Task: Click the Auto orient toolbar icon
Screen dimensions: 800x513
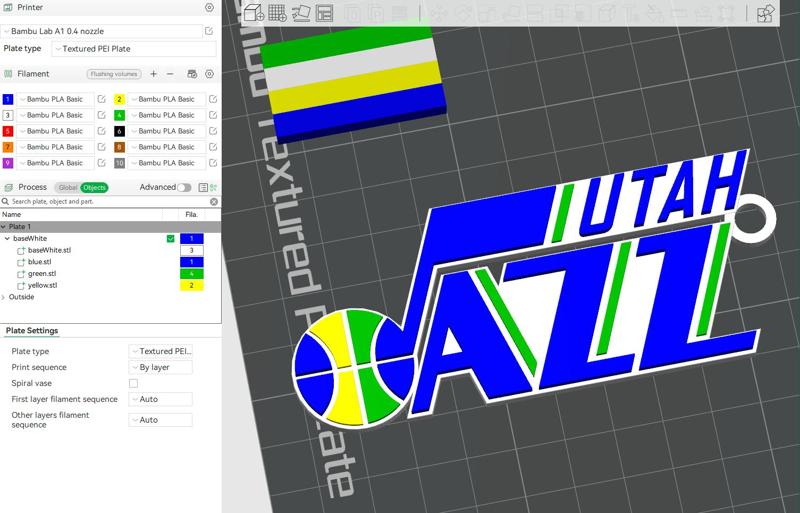Action: point(301,13)
